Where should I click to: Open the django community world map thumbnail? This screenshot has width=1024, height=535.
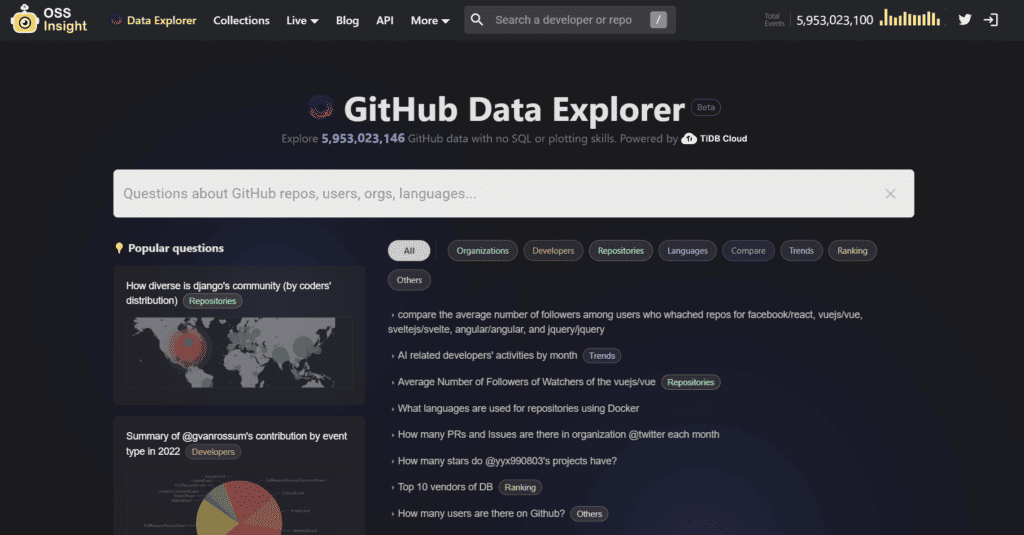coord(239,353)
